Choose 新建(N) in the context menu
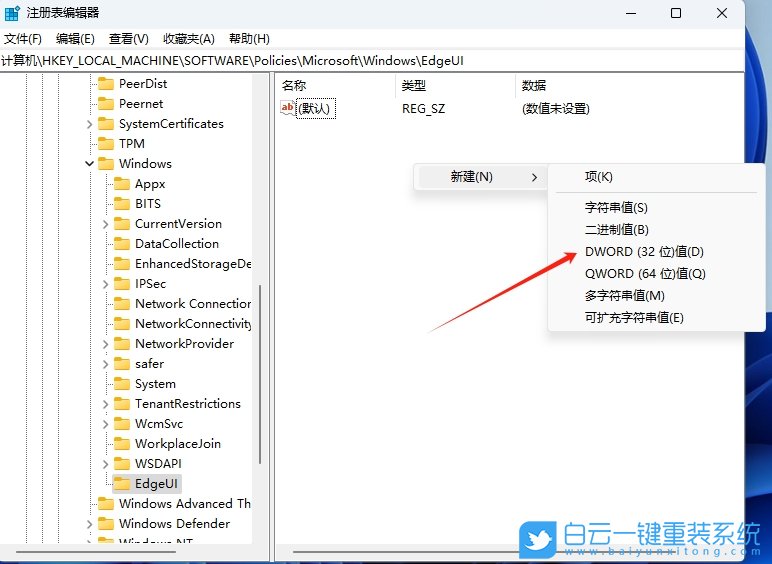 480,177
